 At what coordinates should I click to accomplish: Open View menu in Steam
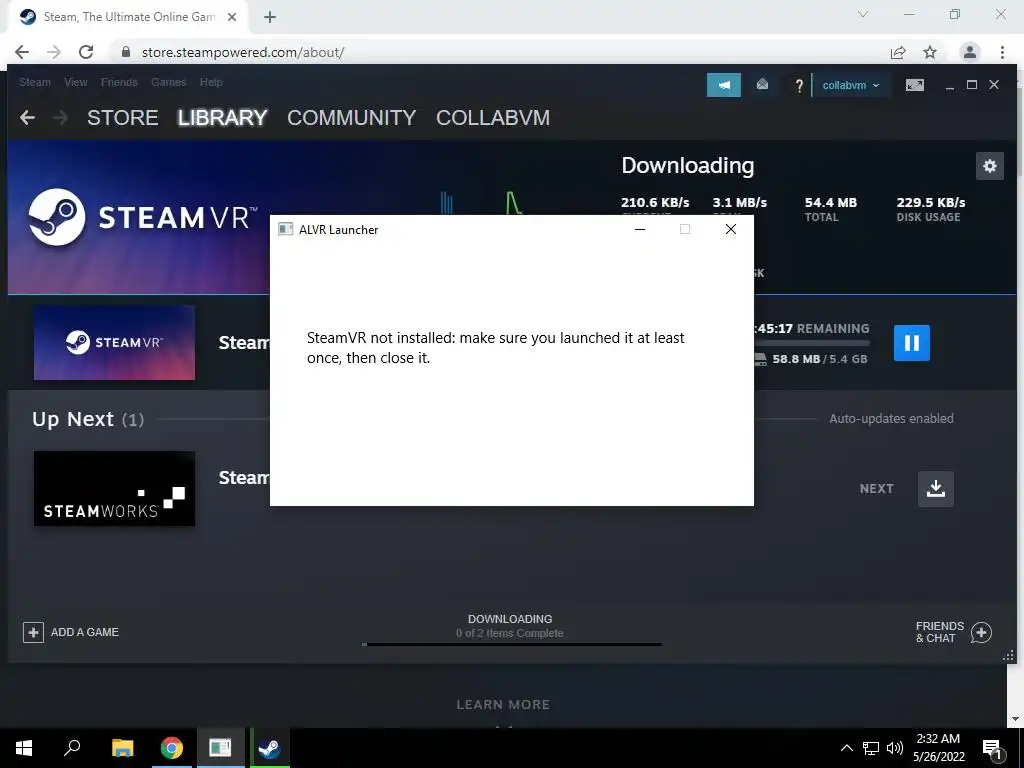pyautogui.click(x=76, y=82)
